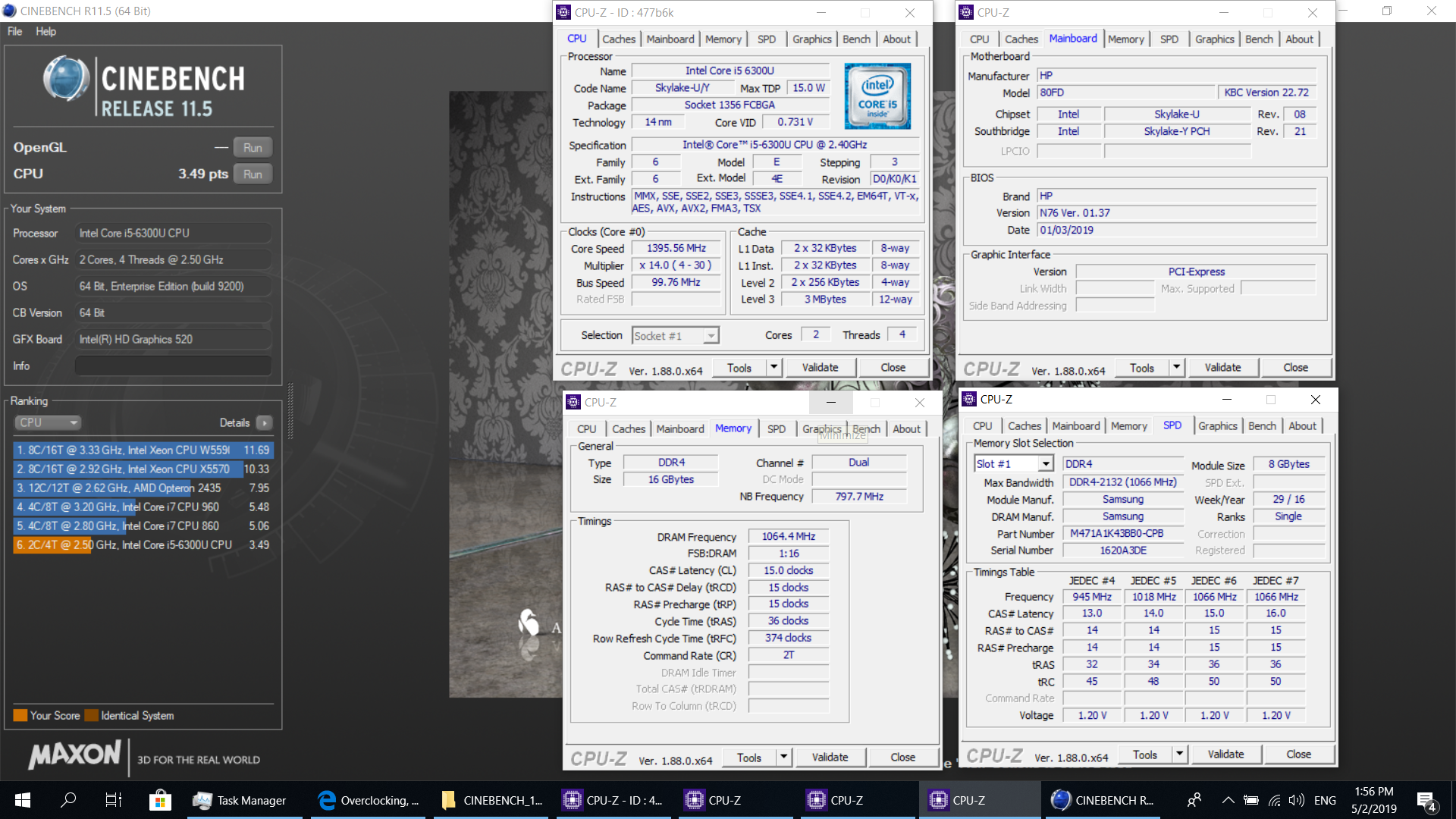The width and height of the screenshot is (1456, 819).
Task: Click BIOS version N76 Ver. 01.37
Action: (x=1177, y=212)
